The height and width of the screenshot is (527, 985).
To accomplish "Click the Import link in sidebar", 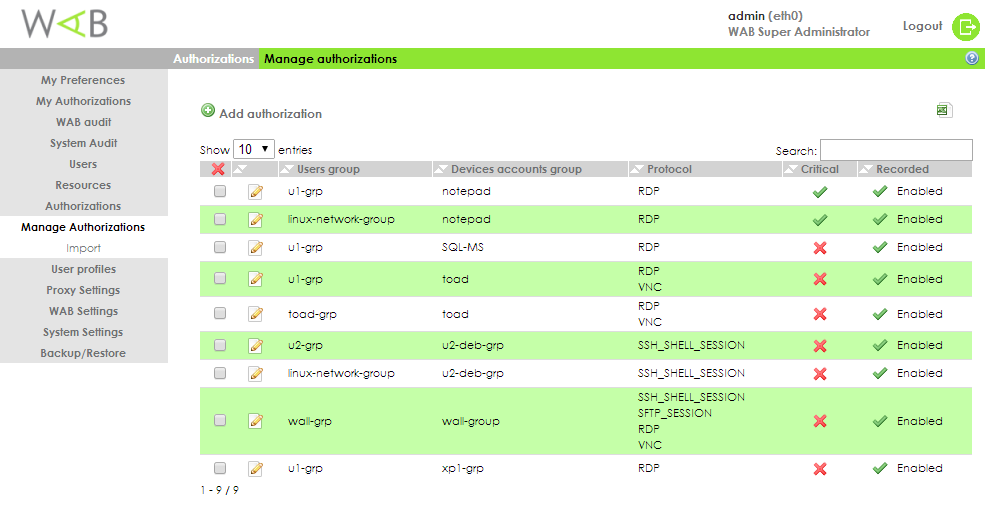I will [83, 248].
